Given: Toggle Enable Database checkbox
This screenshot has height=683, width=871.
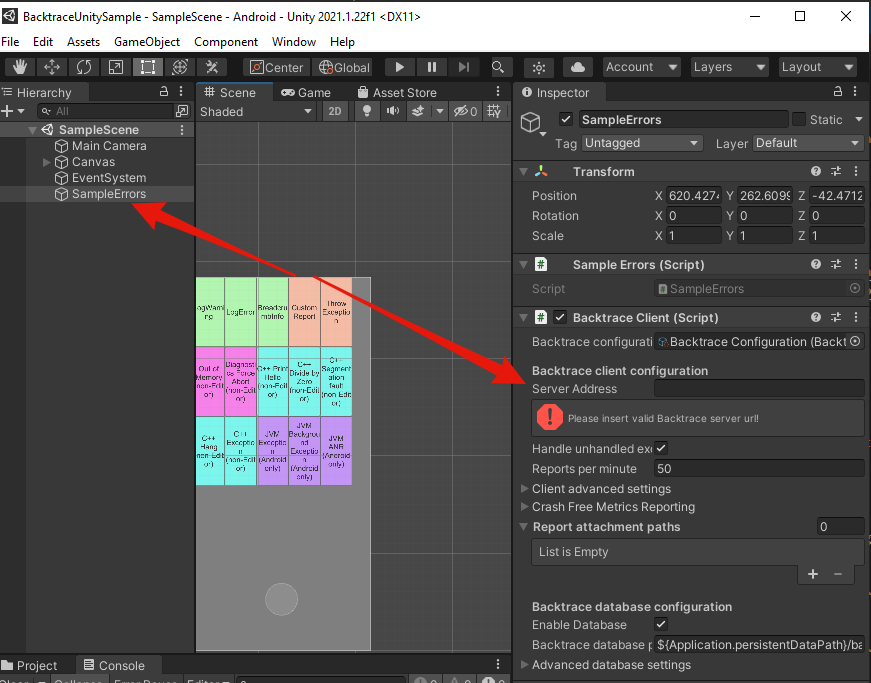Looking at the screenshot, I should [x=661, y=624].
